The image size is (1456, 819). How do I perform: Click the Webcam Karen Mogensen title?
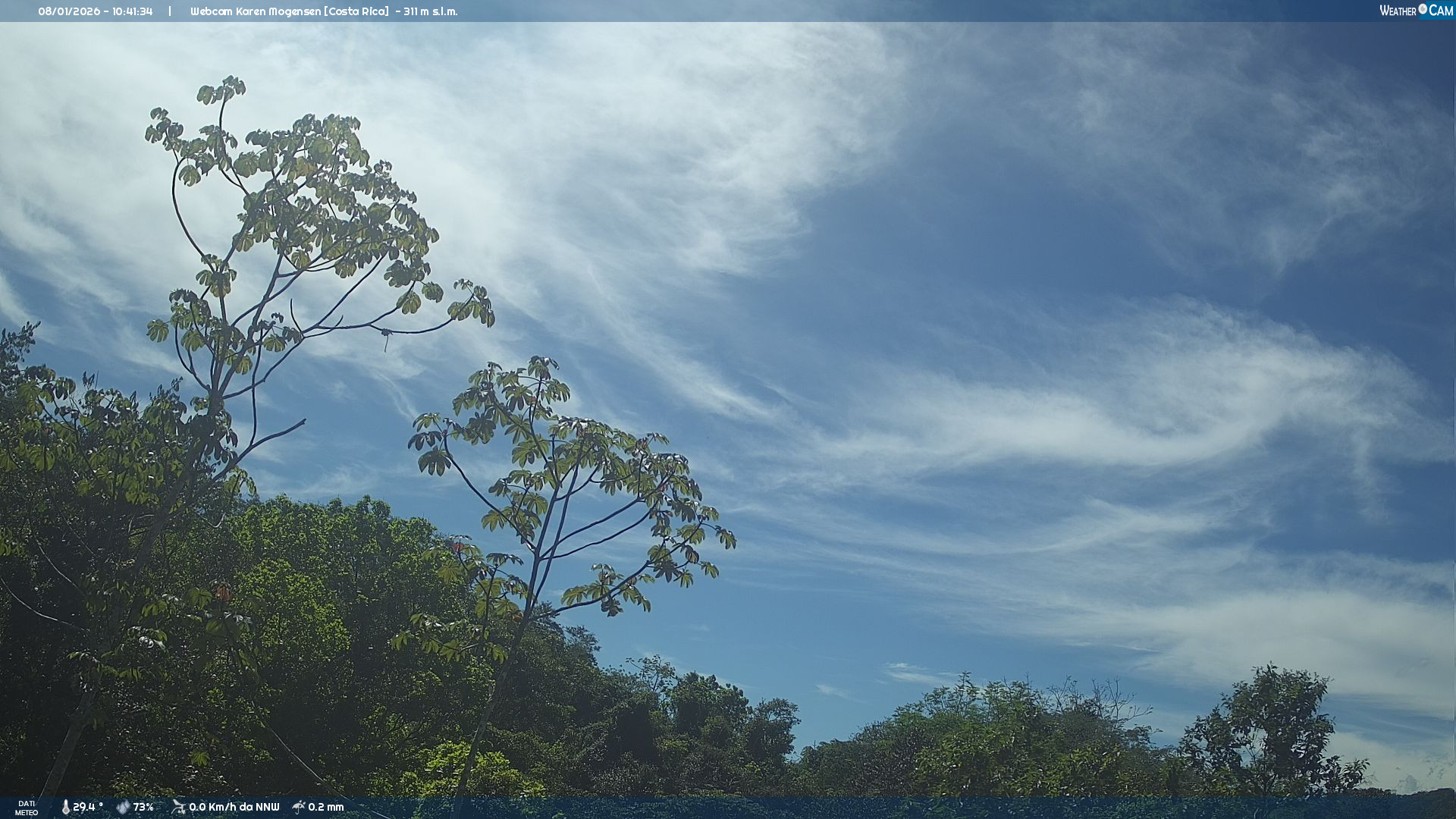point(257,11)
